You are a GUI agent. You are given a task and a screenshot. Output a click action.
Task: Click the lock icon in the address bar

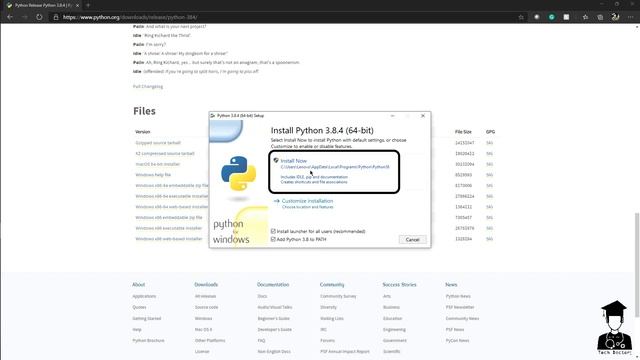[56, 17]
